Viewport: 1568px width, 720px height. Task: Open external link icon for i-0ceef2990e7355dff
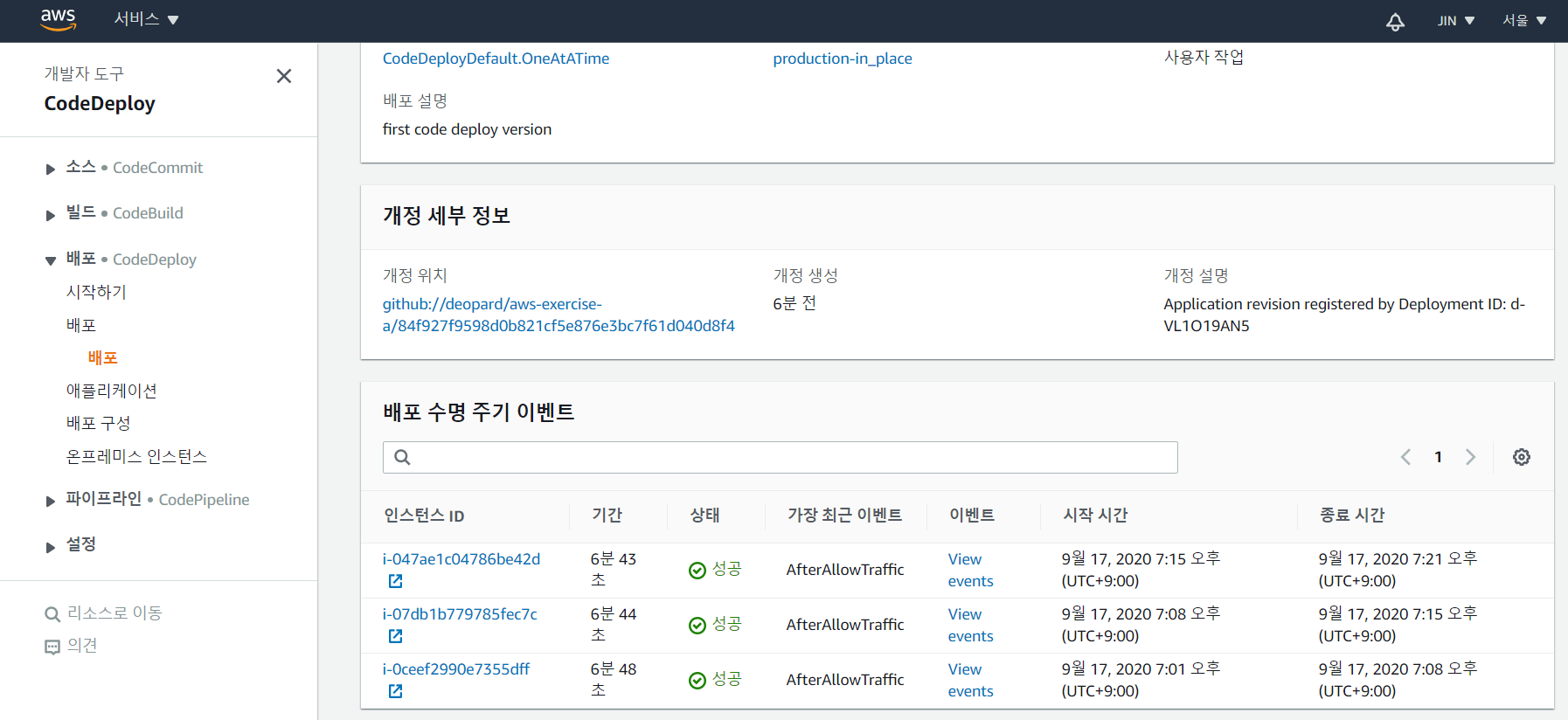click(x=395, y=691)
